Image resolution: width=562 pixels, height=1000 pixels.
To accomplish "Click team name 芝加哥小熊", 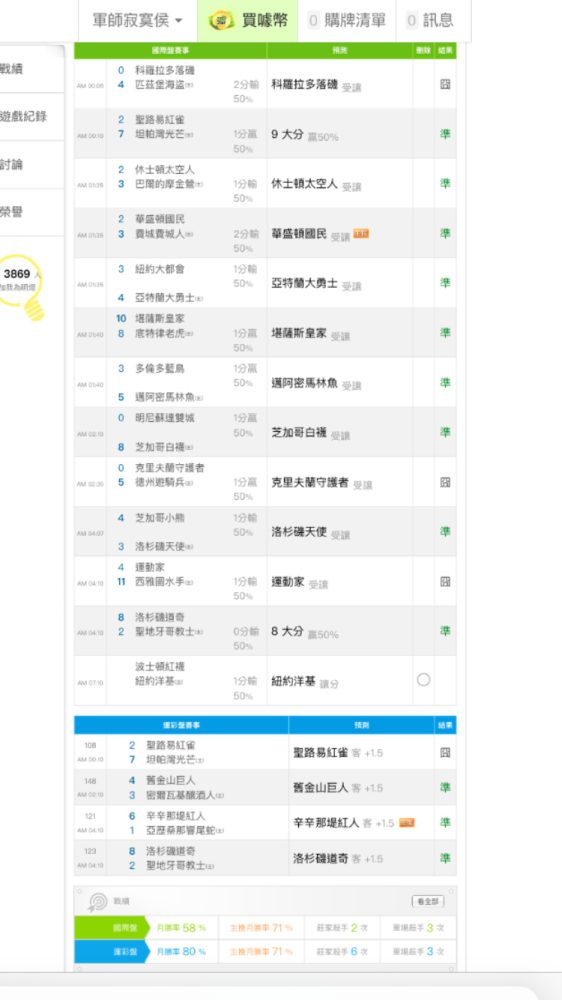I will click(x=160, y=518).
